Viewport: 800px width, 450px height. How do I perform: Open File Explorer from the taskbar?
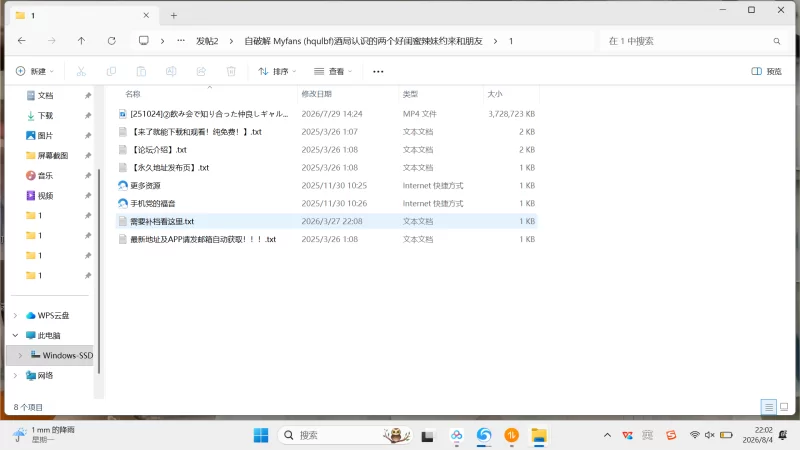point(539,435)
